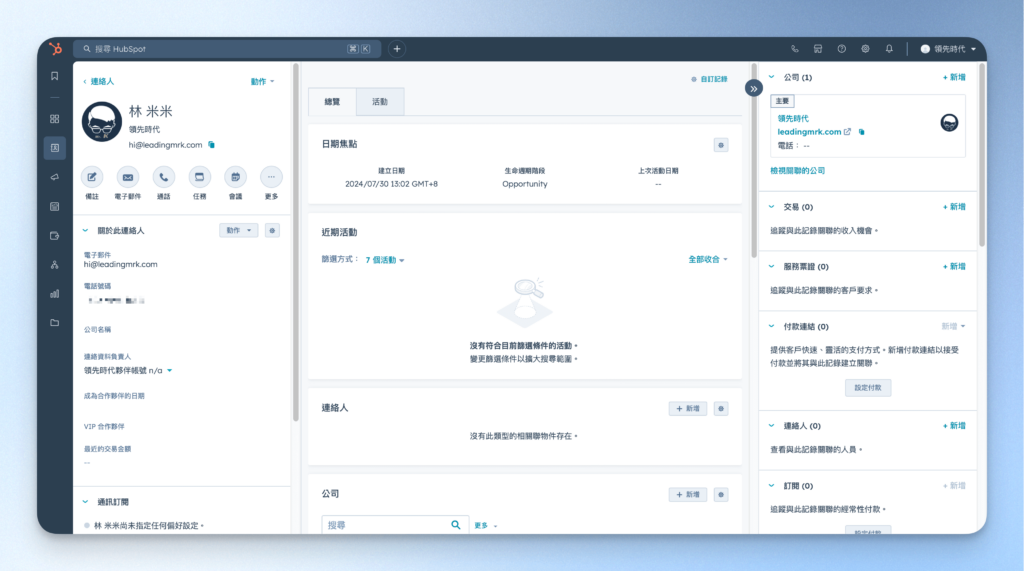Compose email with 電子郵件 icon
Viewport: 1024px width, 571px height.
[128, 177]
